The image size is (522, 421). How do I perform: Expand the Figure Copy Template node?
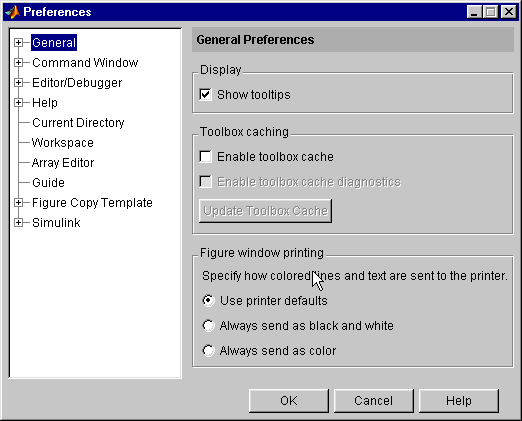(19, 203)
